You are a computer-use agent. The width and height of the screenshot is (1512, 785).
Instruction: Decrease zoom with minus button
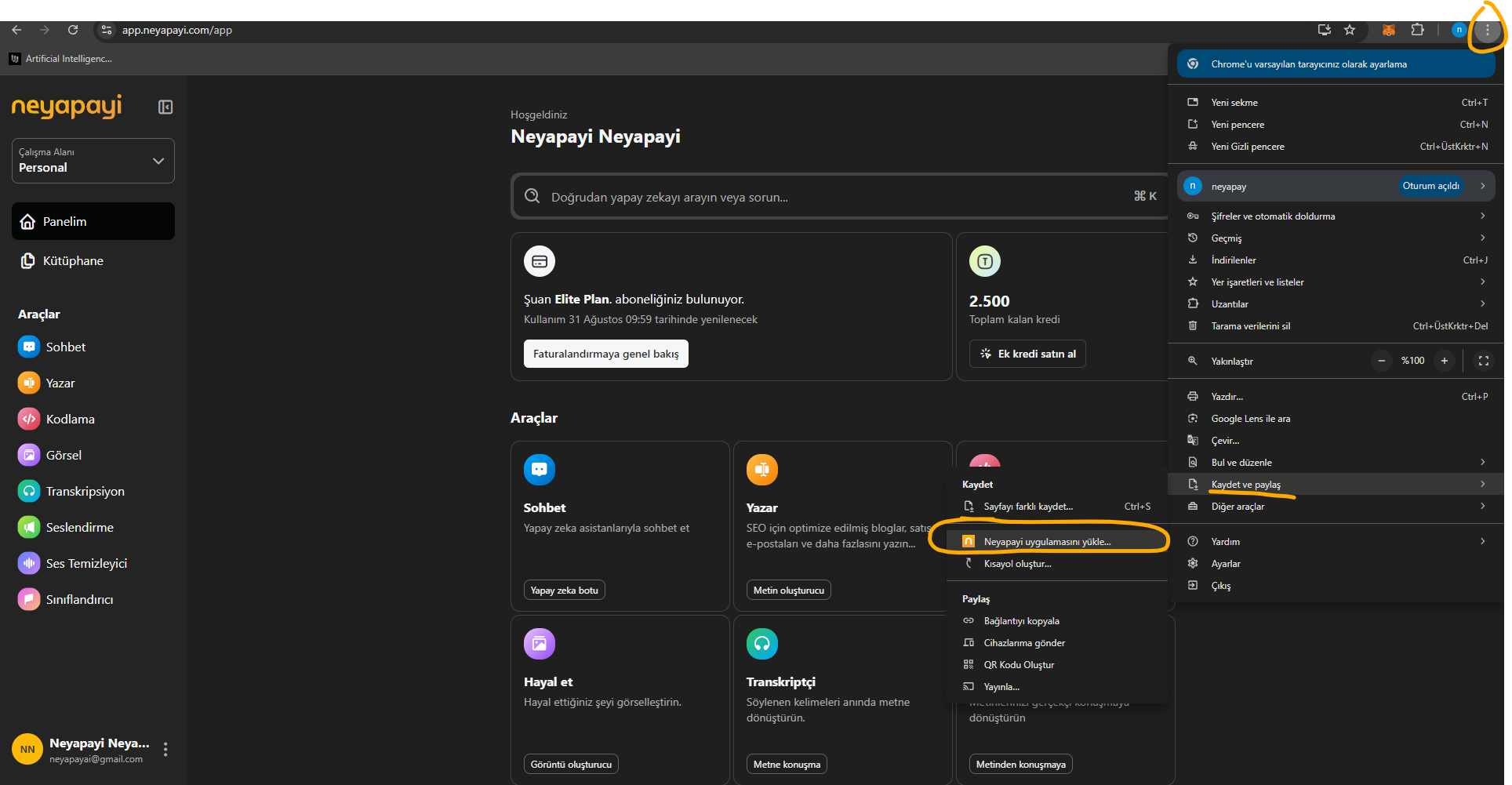[1382, 361]
